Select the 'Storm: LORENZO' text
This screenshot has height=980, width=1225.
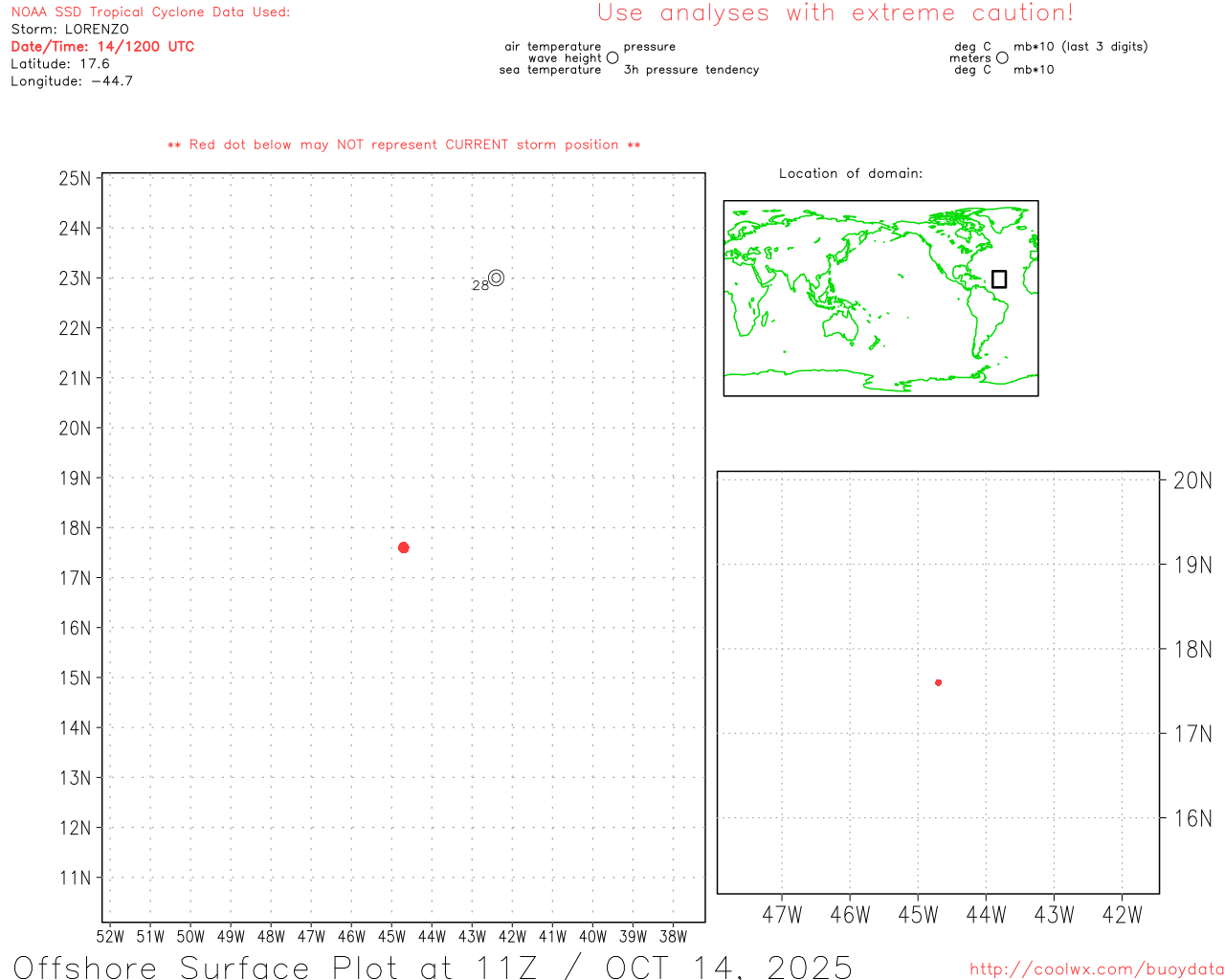tap(70, 30)
